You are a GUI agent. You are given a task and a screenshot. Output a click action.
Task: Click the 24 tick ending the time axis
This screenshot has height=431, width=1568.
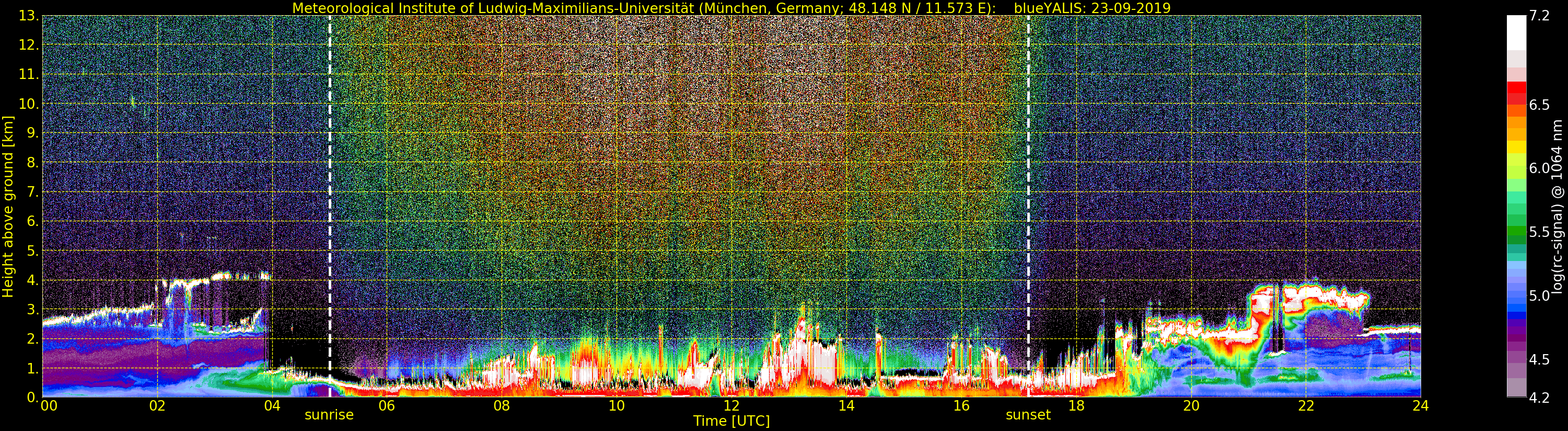tap(1420, 406)
